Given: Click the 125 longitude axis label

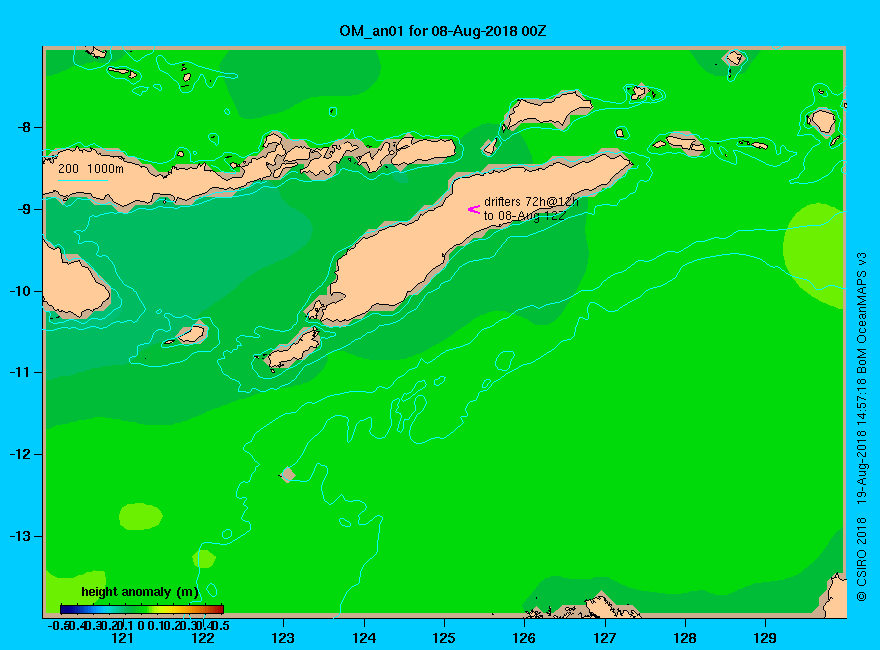Looking at the screenshot, I should click(x=444, y=638).
